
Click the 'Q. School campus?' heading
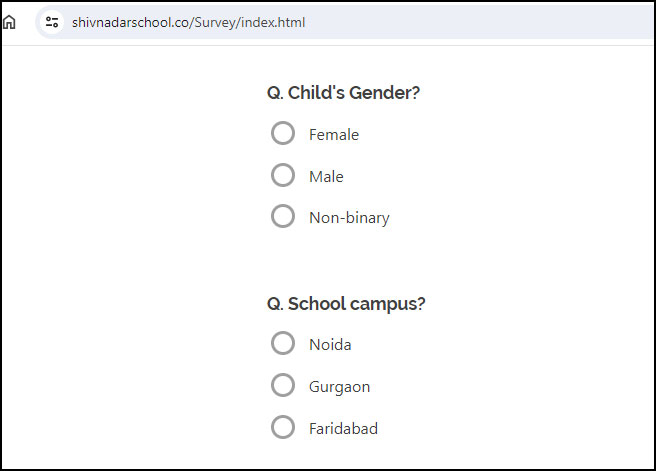[x=346, y=304]
